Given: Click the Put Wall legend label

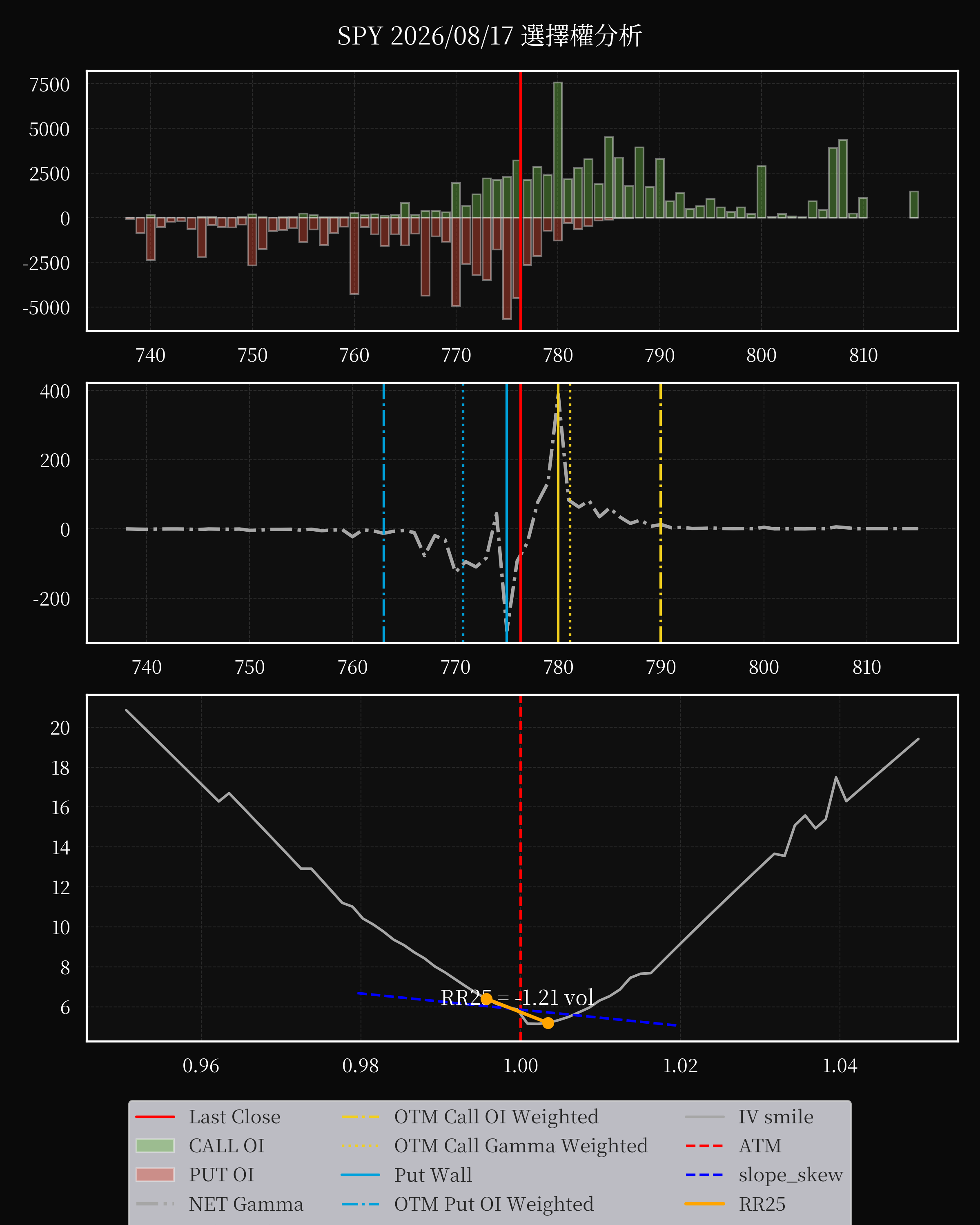Looking at the screenshot, I should 433,1175.
